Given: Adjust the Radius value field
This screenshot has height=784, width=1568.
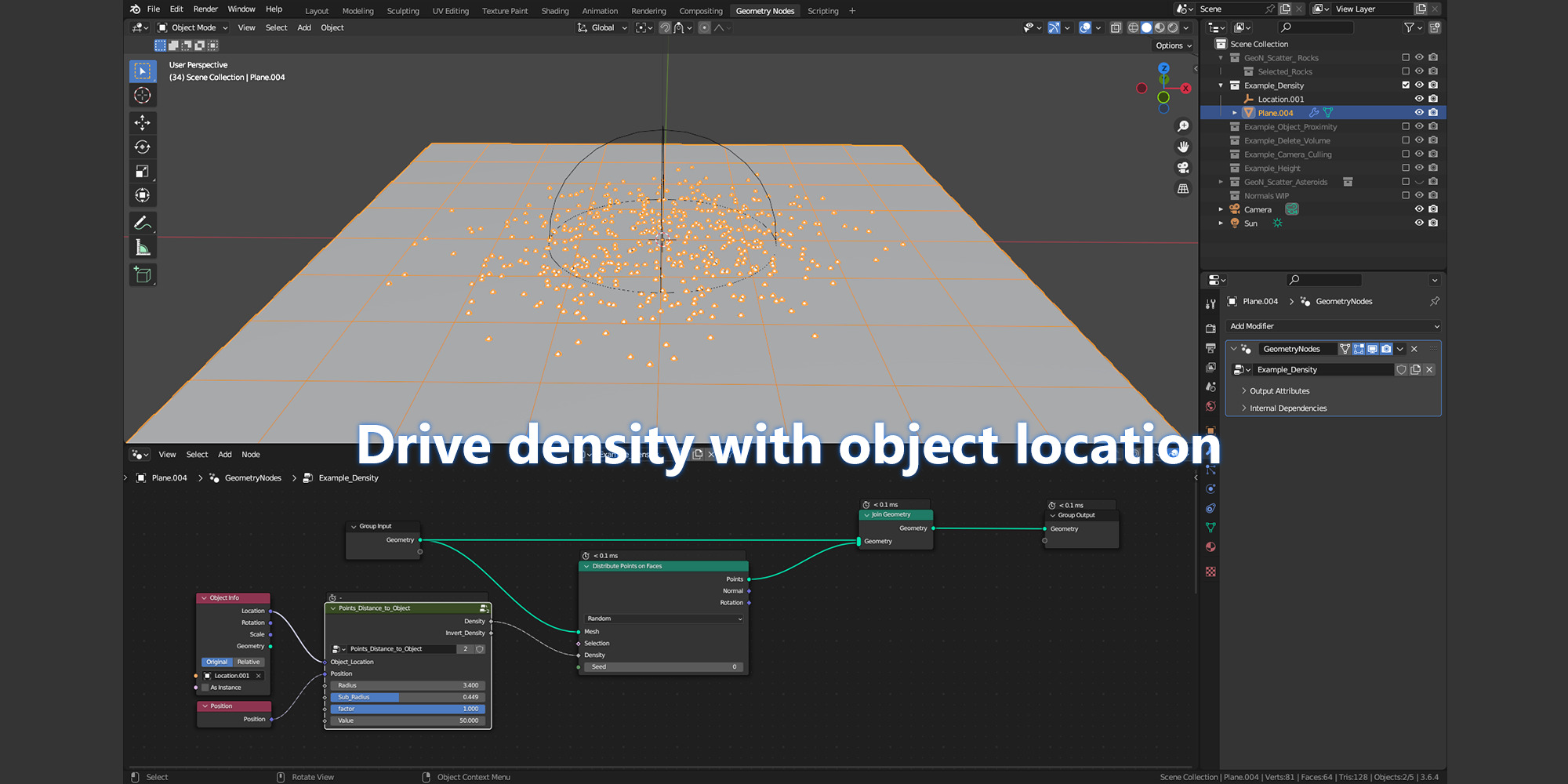Looking at the screenshot, I should click(408, 685).
